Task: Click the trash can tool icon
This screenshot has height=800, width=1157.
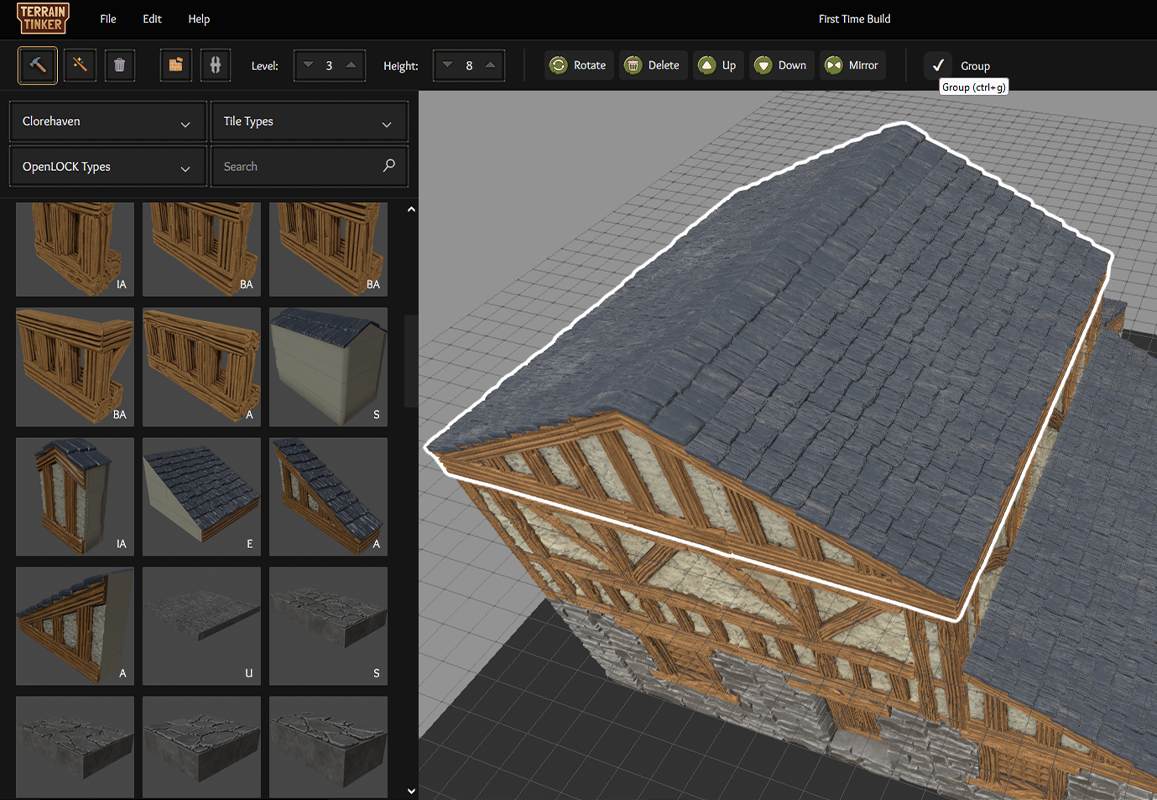Action: [x=120, y=65]
